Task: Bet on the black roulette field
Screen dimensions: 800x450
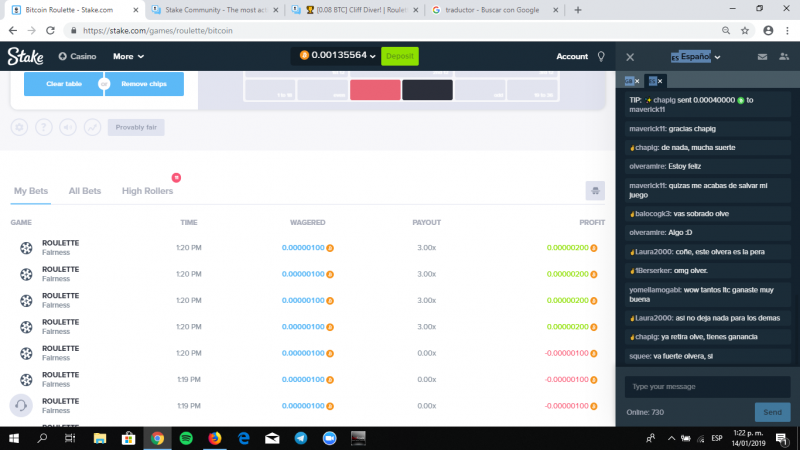Action: pyautogui.click(x=428, y=90)
